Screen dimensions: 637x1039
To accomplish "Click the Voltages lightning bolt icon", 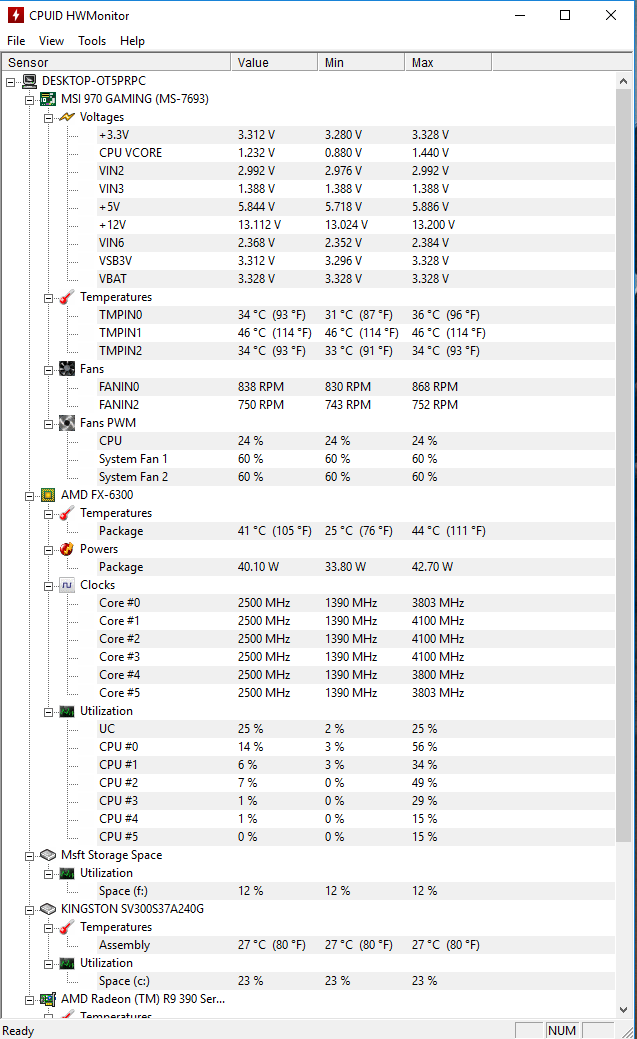I will pyautogui.click(x=67, y=117).
